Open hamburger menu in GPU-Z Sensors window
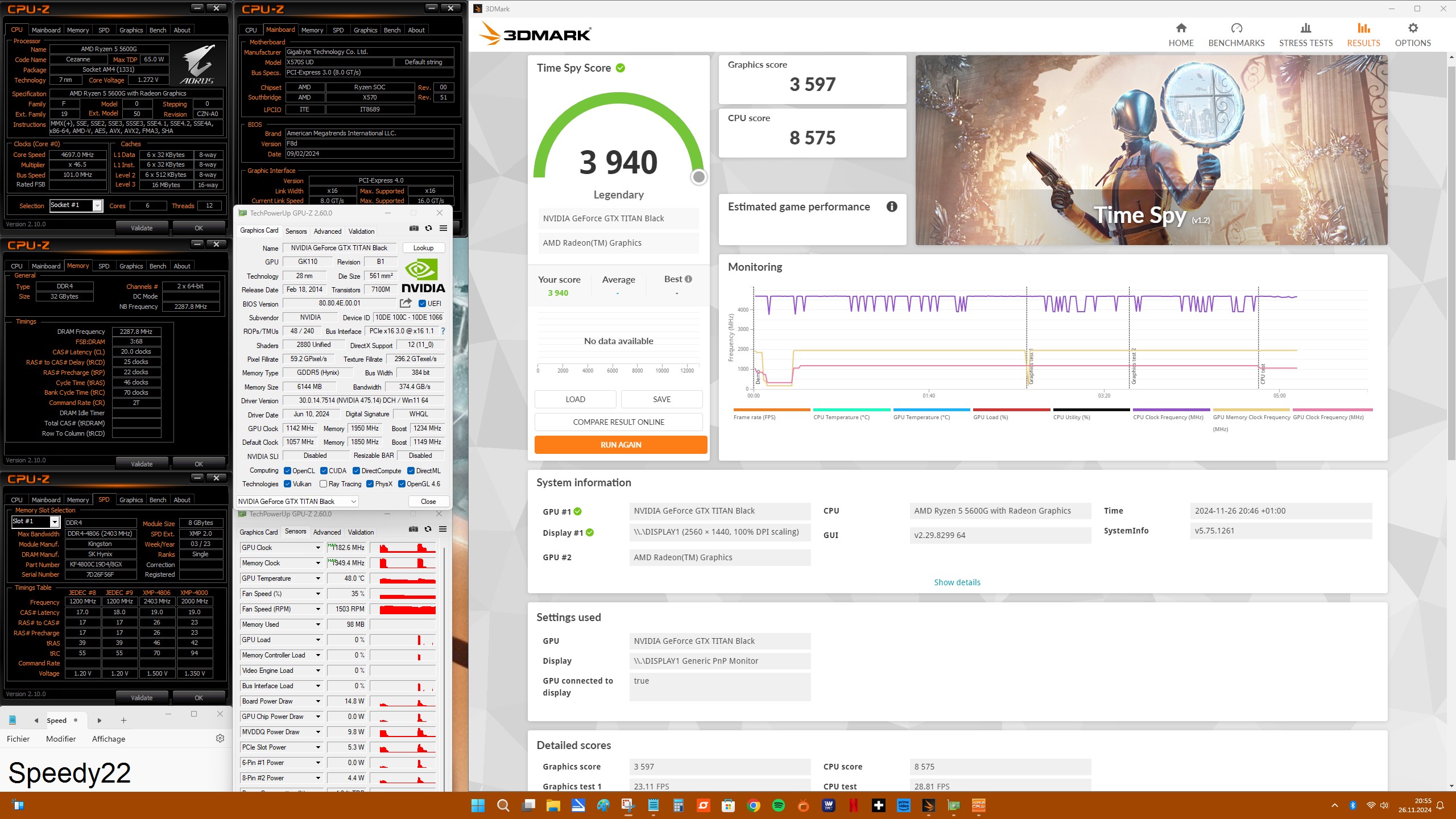 point(442,529)
